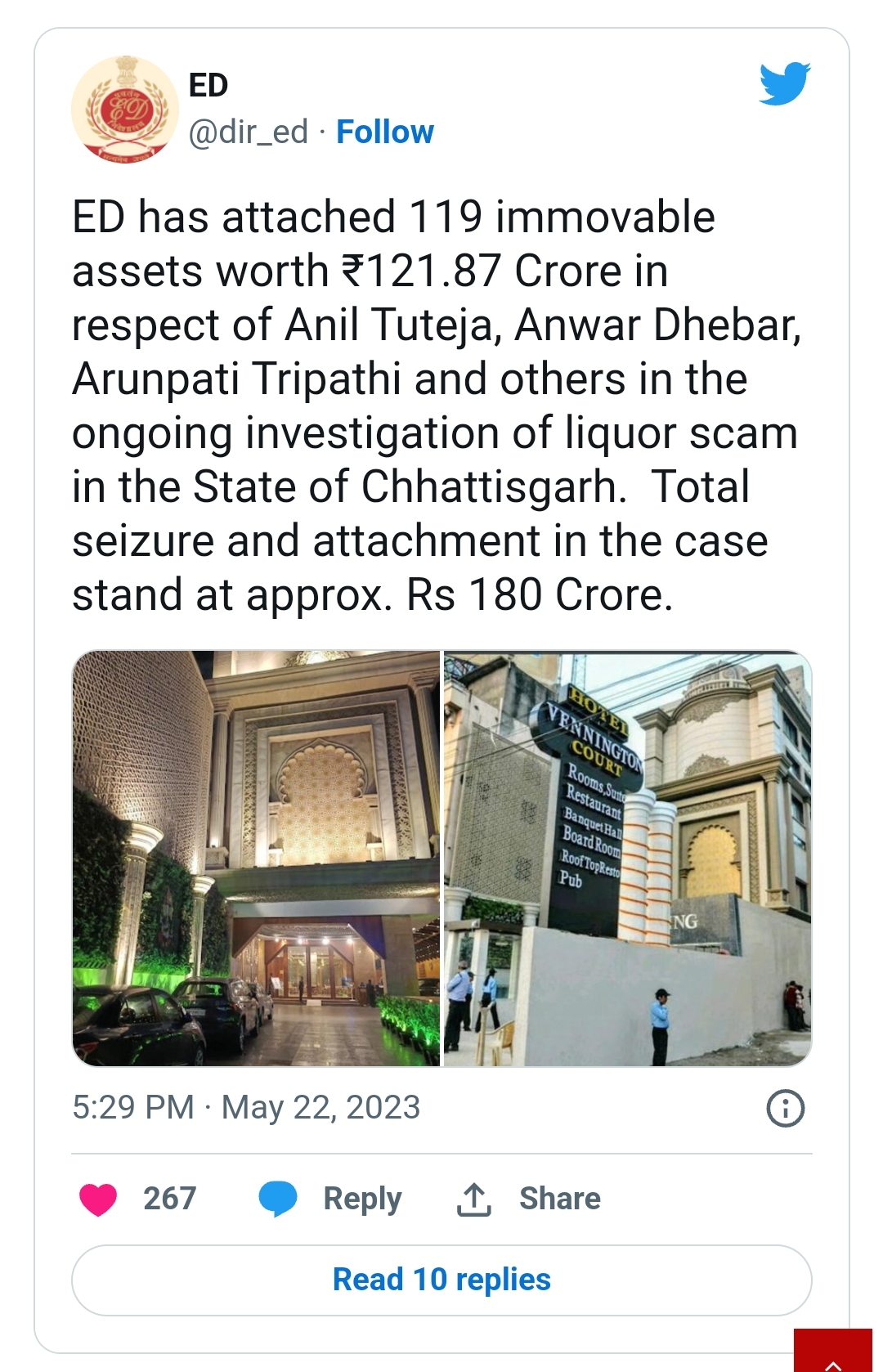
Task: Open the ED profile avatar
Action: point(124,109)
